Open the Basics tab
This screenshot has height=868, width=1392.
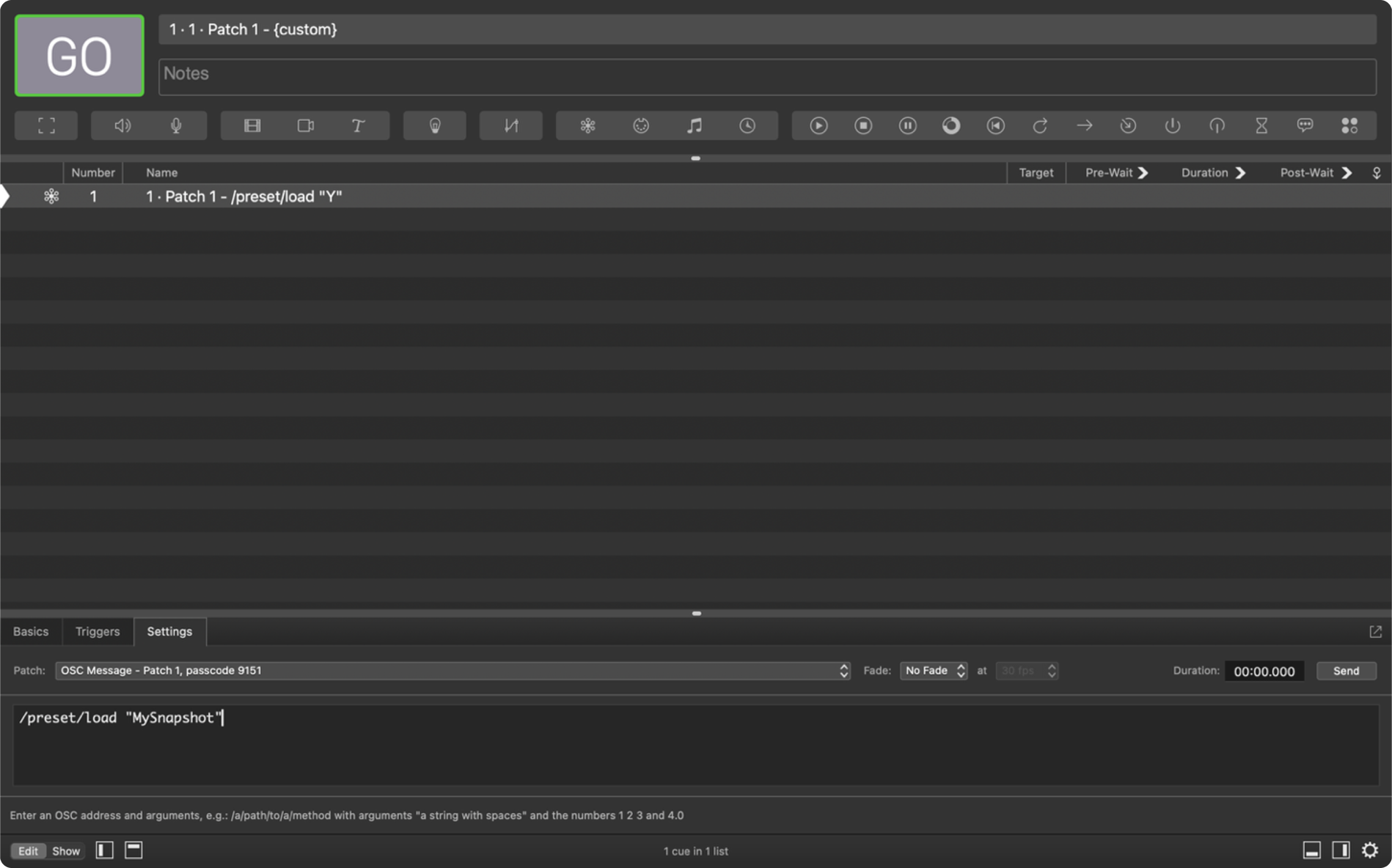[x=31, y=631]
